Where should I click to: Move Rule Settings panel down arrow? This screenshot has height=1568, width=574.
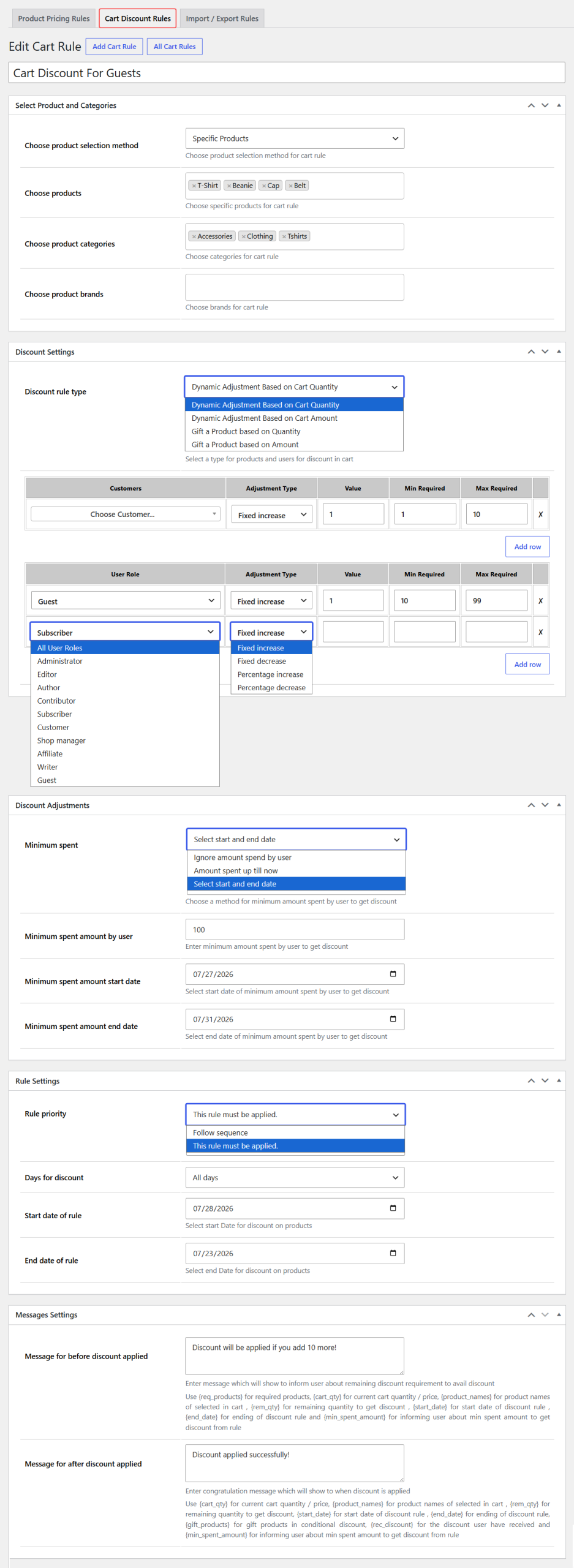[545, 1080]
